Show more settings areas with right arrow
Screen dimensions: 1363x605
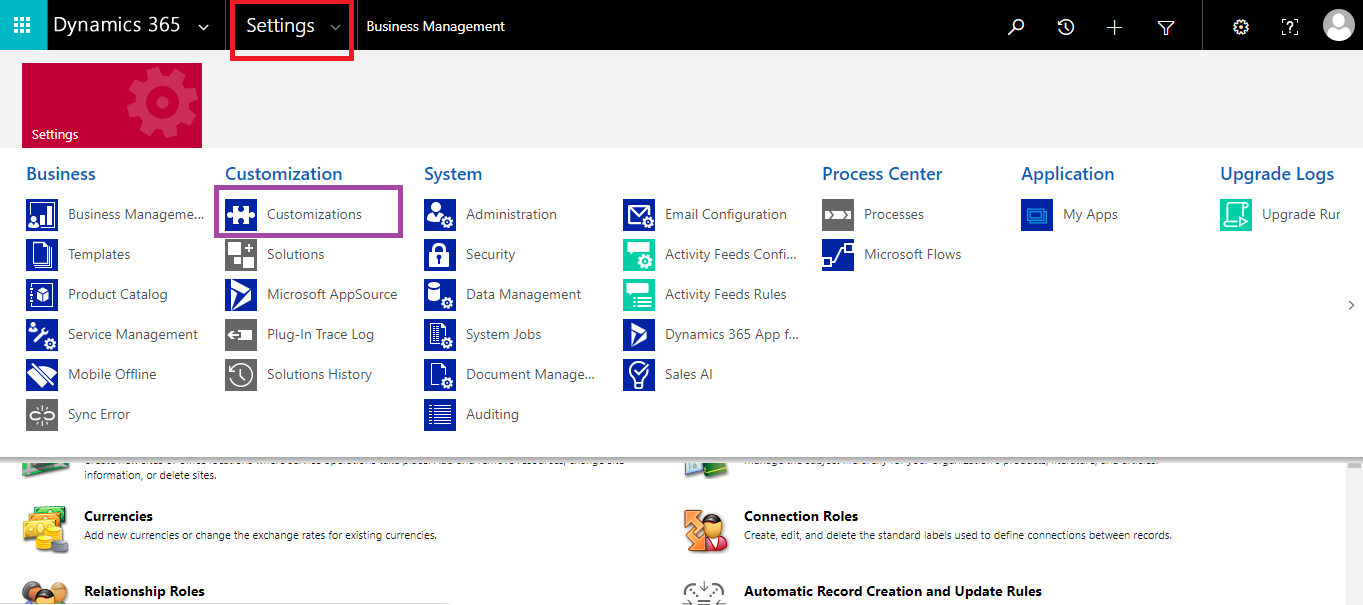1351,305
